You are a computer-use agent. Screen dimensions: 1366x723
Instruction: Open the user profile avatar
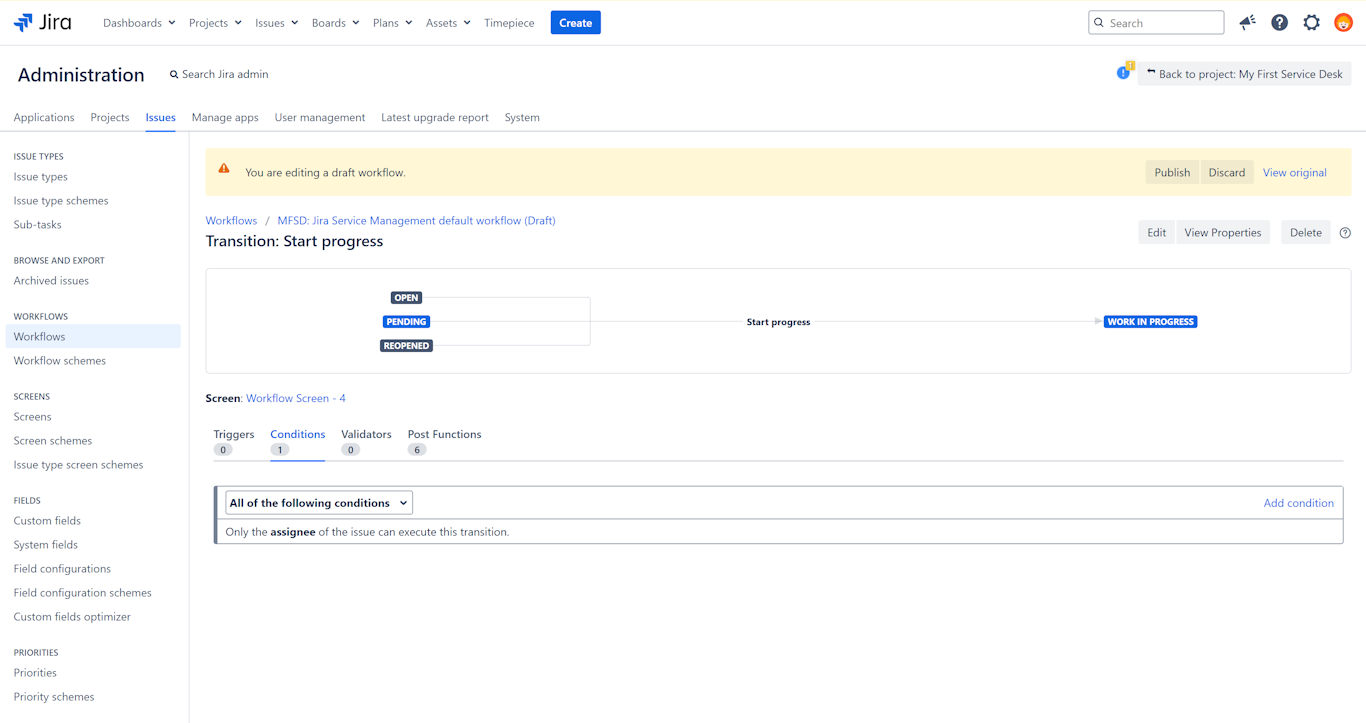[x=1343, y=23]
